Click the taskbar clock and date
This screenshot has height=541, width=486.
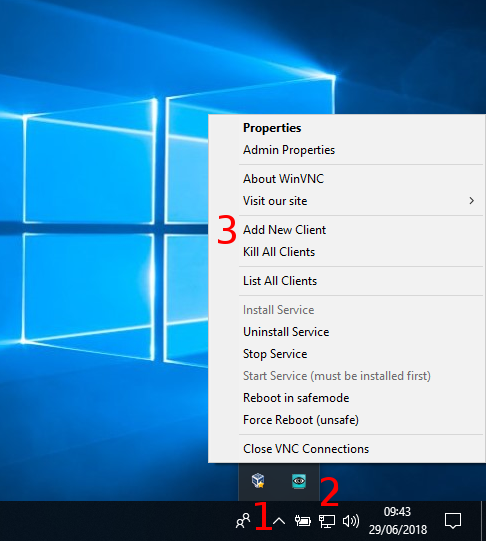(x=397, y=521)
